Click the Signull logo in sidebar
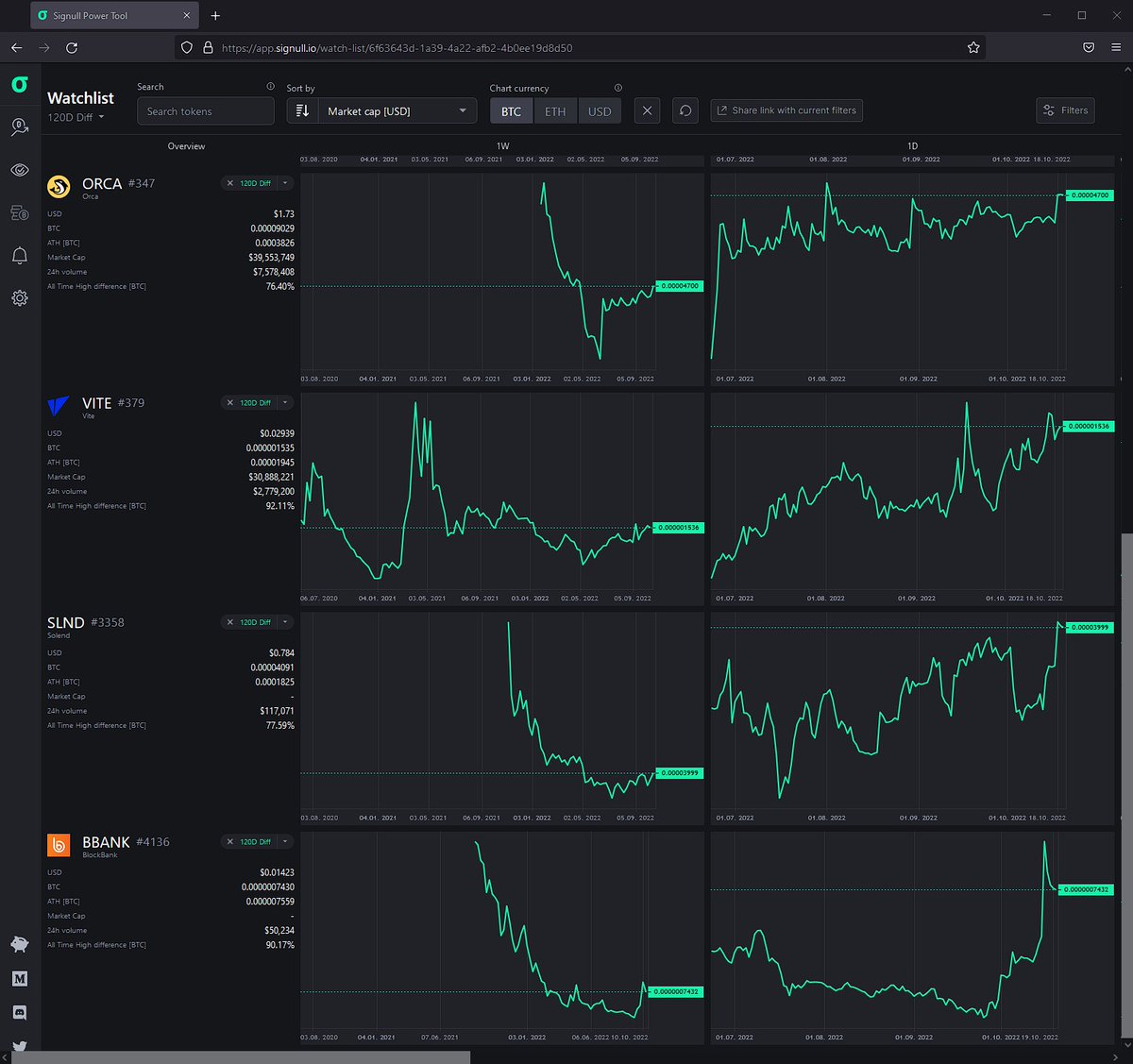The image size is (1133, 1064). pyautogui.click(x=19, y=85)
